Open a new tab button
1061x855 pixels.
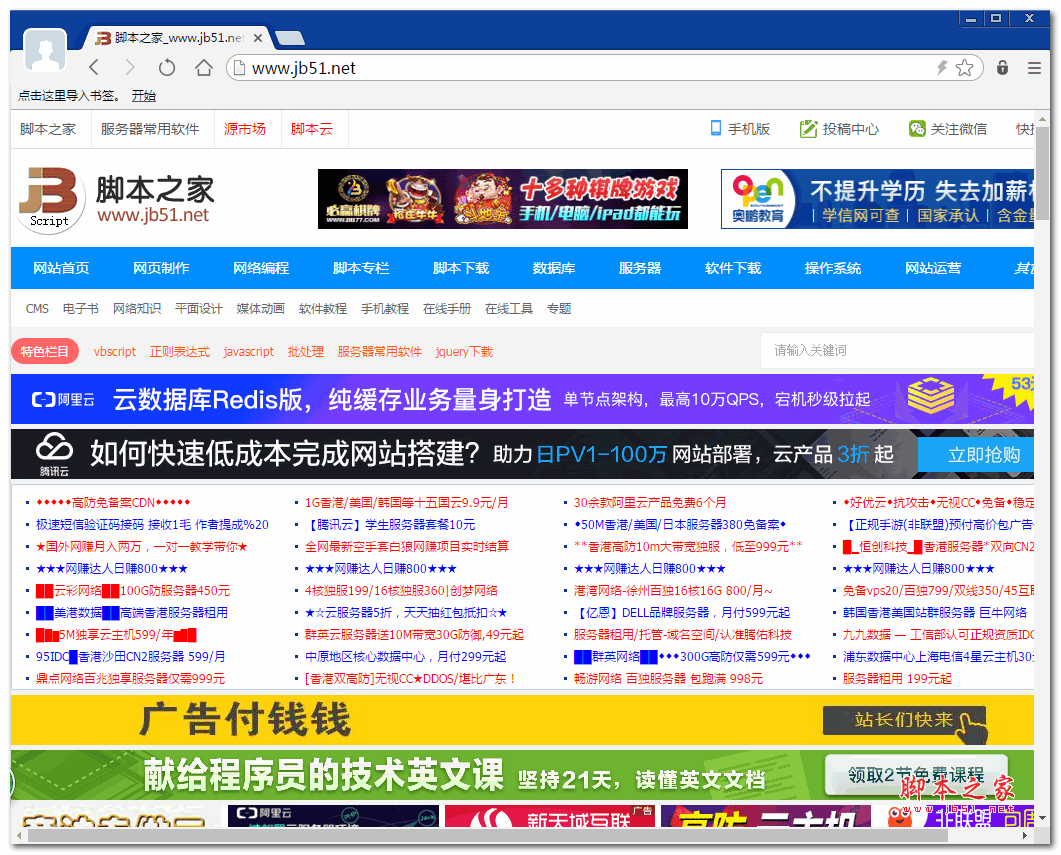point(290,38)
